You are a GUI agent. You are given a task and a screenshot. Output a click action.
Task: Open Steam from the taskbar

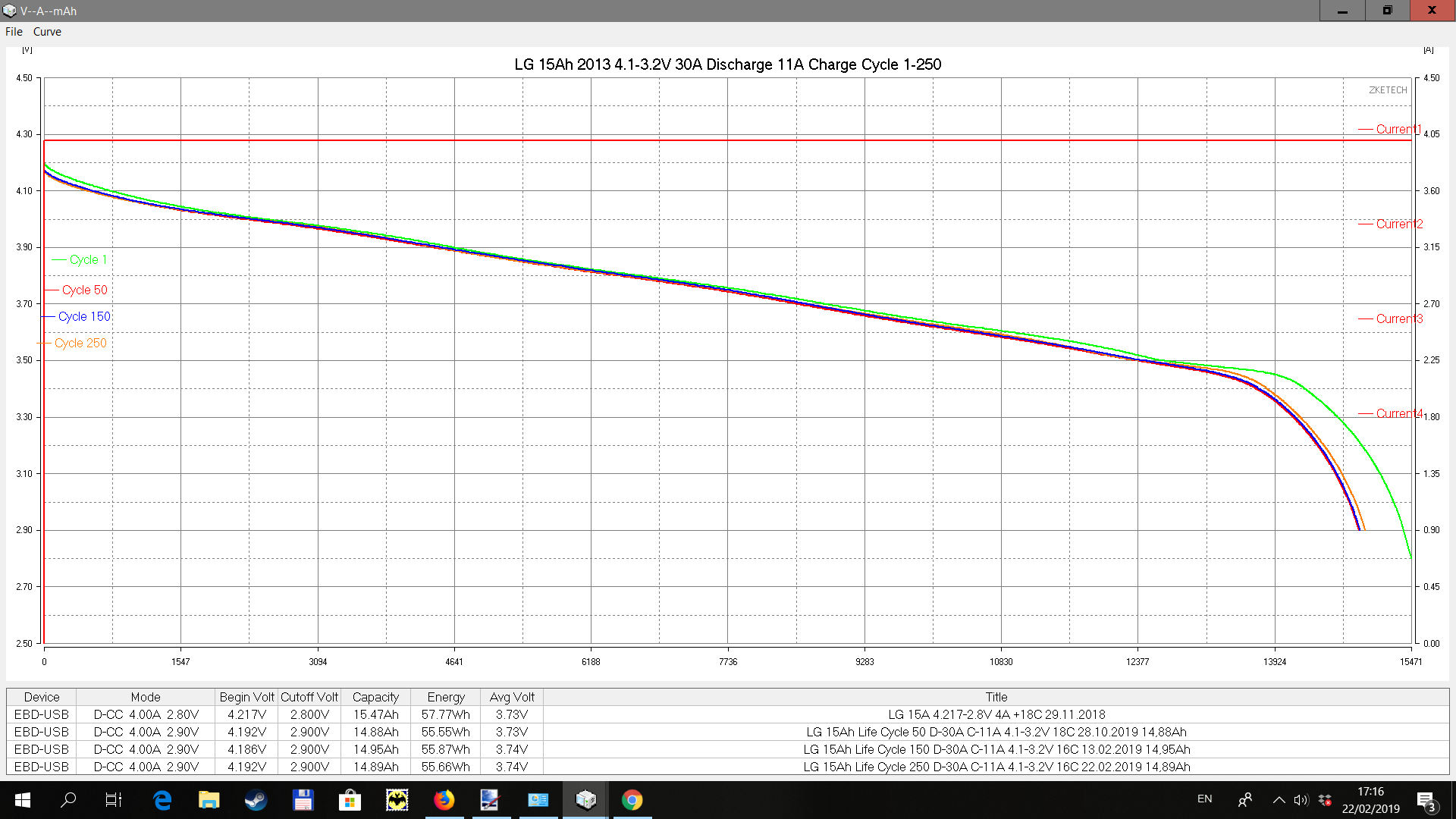pos(256,800)
